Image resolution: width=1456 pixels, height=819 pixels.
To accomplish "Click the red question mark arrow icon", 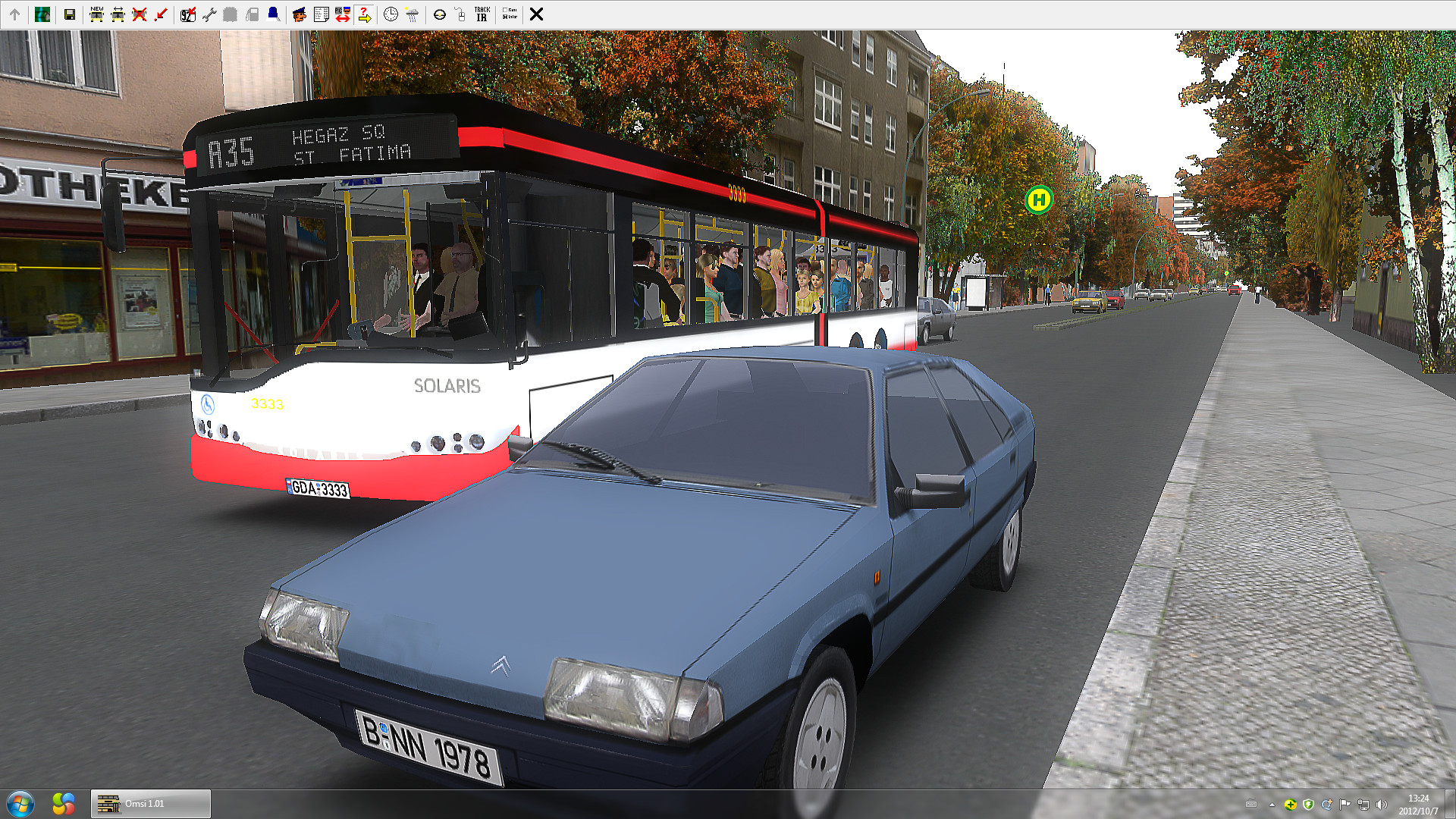I will point(365,14).
